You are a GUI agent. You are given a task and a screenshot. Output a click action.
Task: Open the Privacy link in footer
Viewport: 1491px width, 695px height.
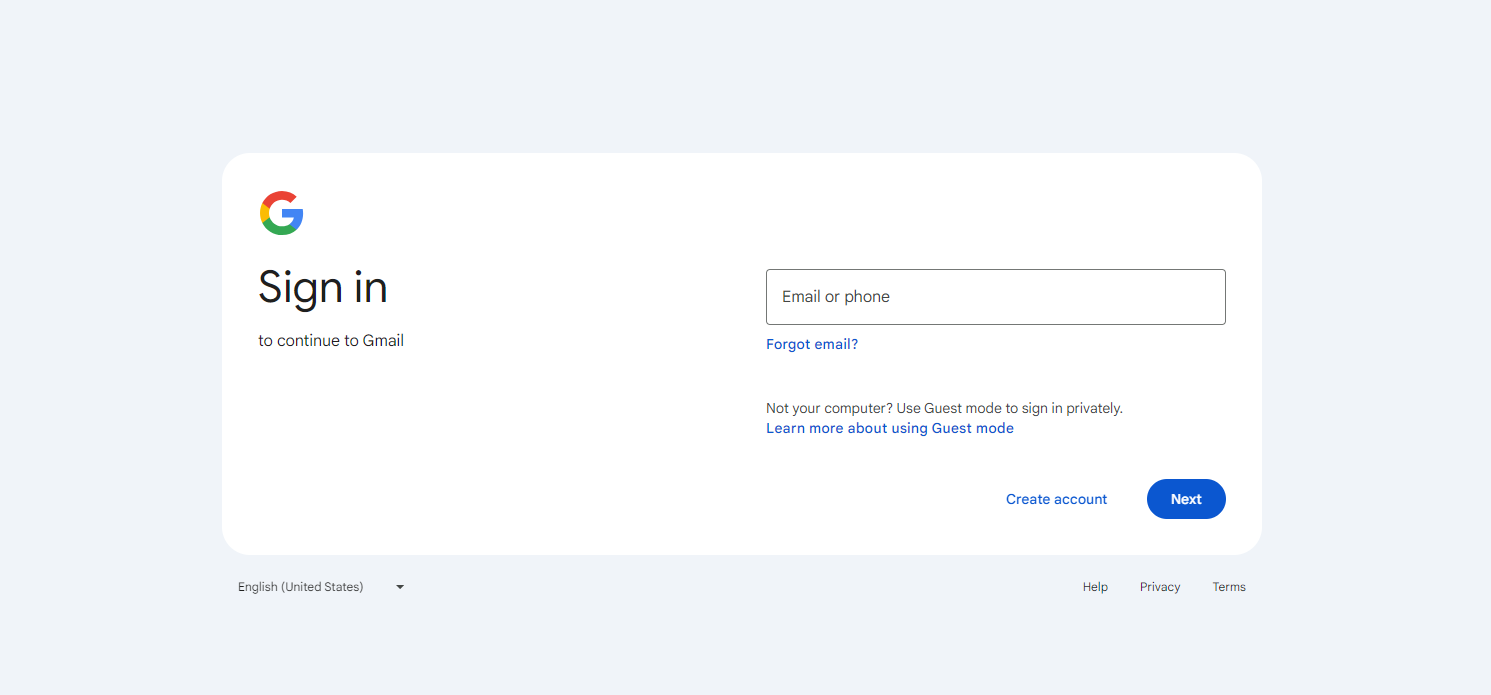click(x=1160, y=587)
